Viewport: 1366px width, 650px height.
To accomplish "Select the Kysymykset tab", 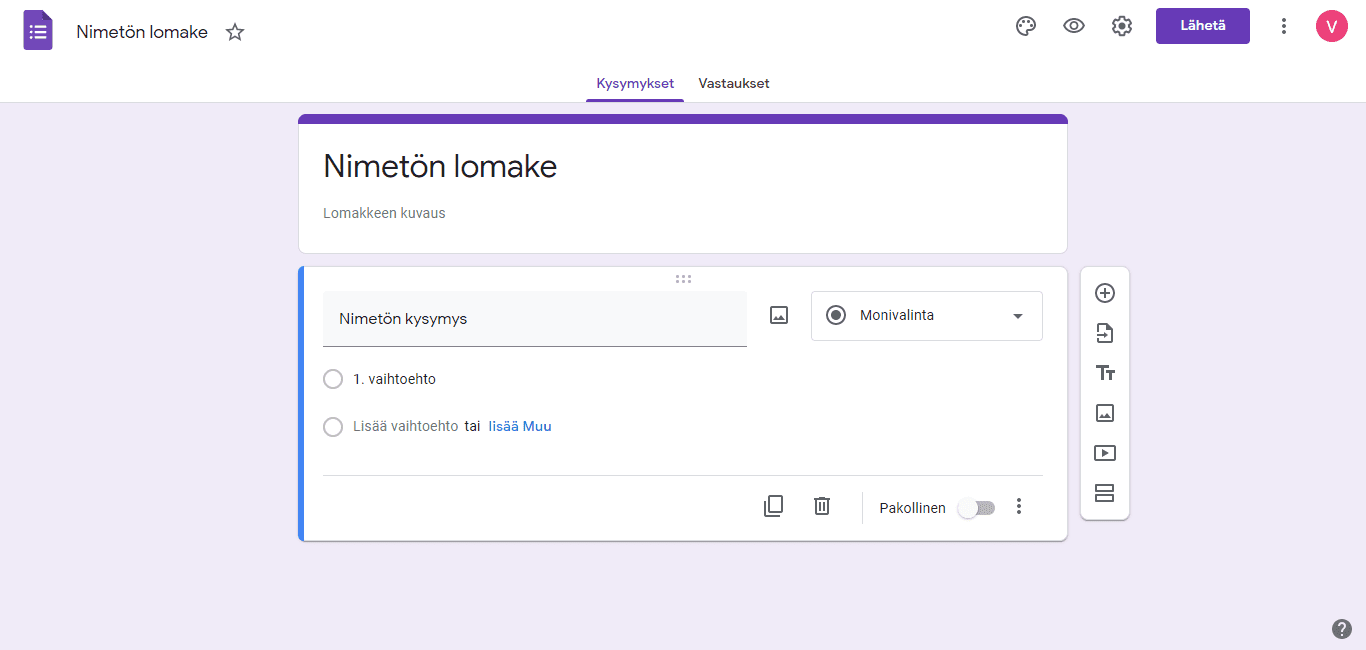I will click(x=634, y=83).
